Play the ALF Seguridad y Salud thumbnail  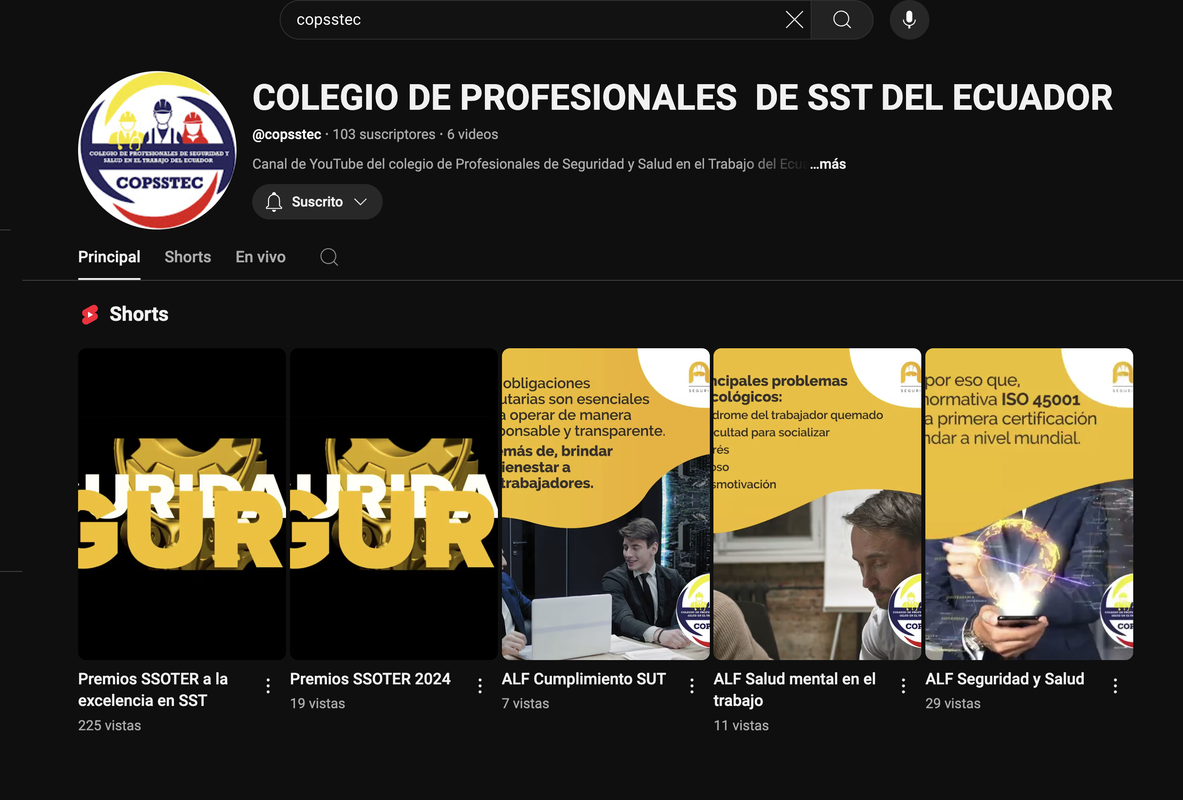pos(1029,503)
